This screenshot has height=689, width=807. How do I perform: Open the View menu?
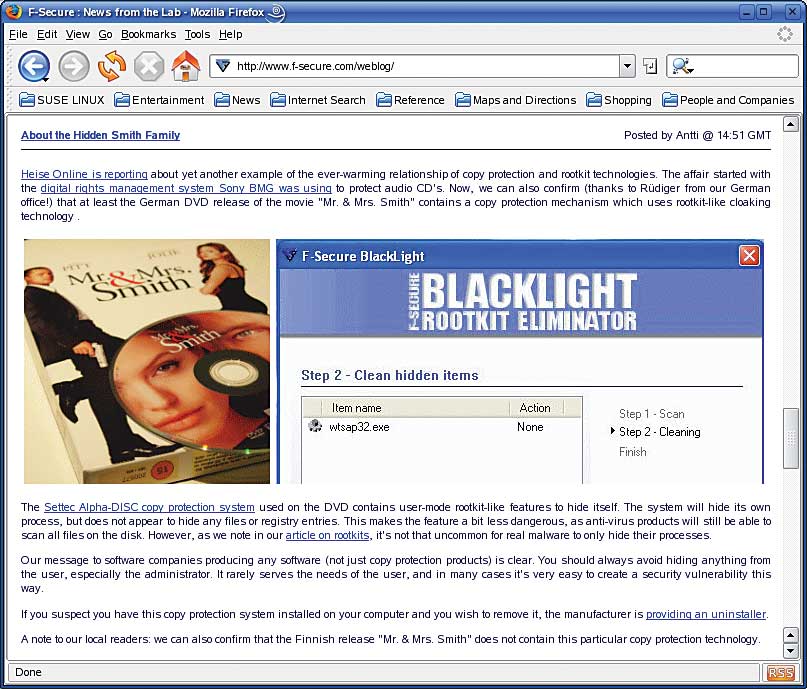point(78,34)
